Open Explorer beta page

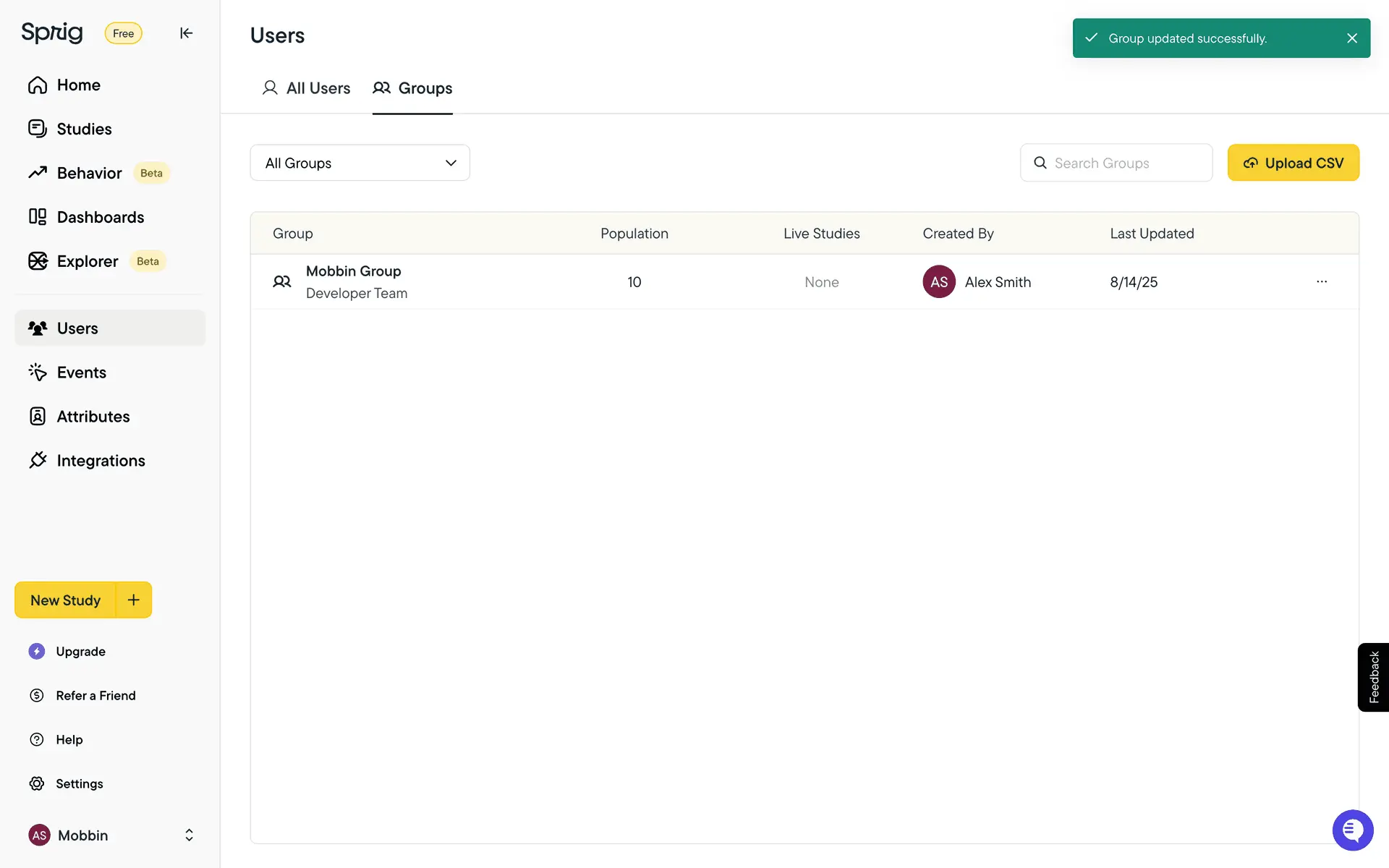click(x=88, y=262)
